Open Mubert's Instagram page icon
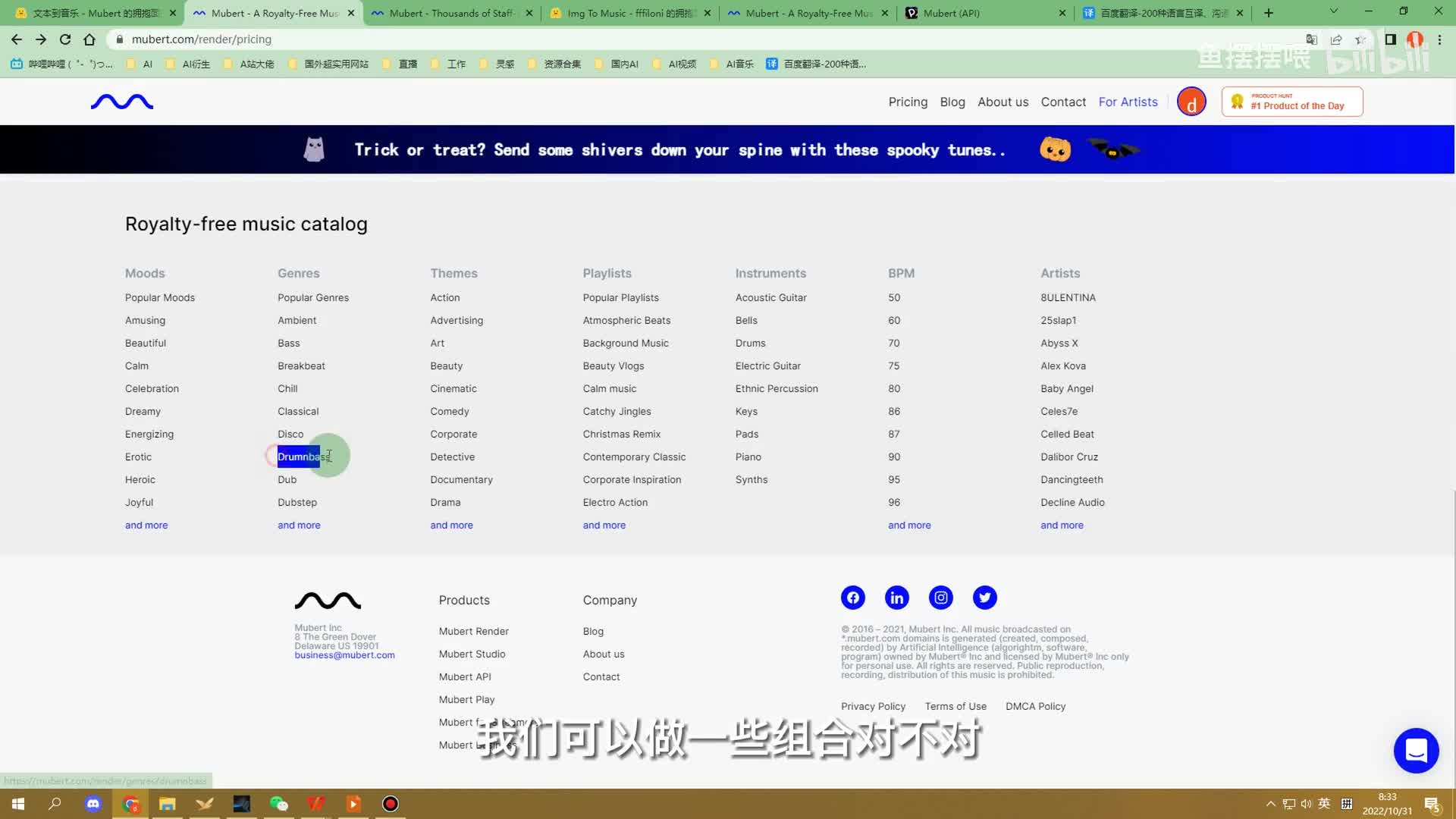The width and height of the screenshot is (1456, 819). pyautogui.click(x=940, y=598)
